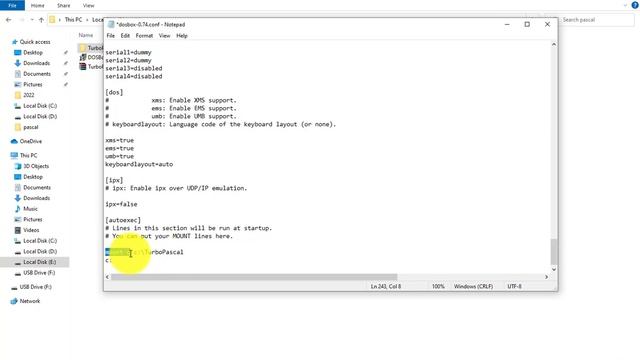Open 3D Objects under This PC
The width and height of the screenshot is (640, 360).
pos(36,166)
